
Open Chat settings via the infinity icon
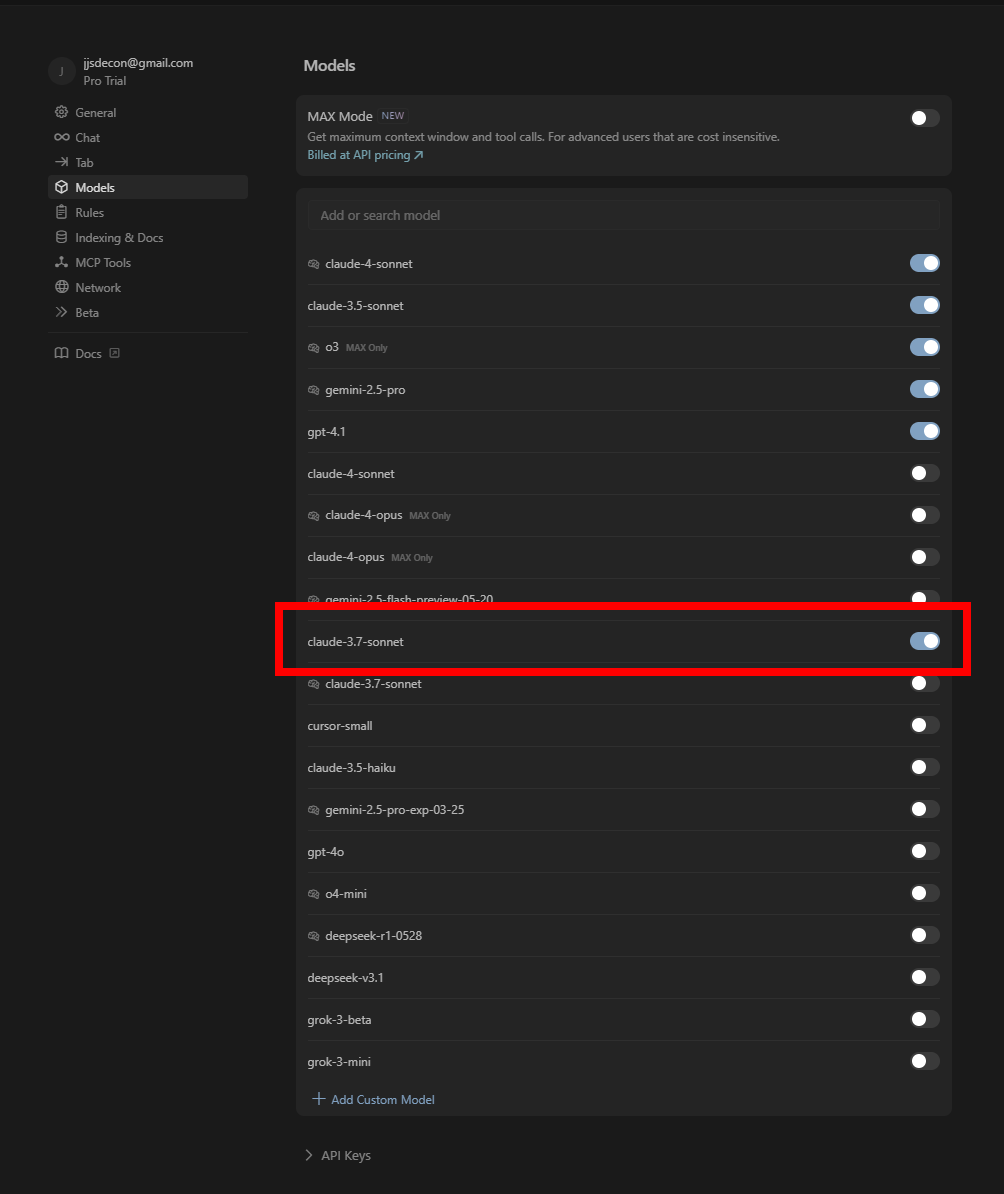point(62,137)
